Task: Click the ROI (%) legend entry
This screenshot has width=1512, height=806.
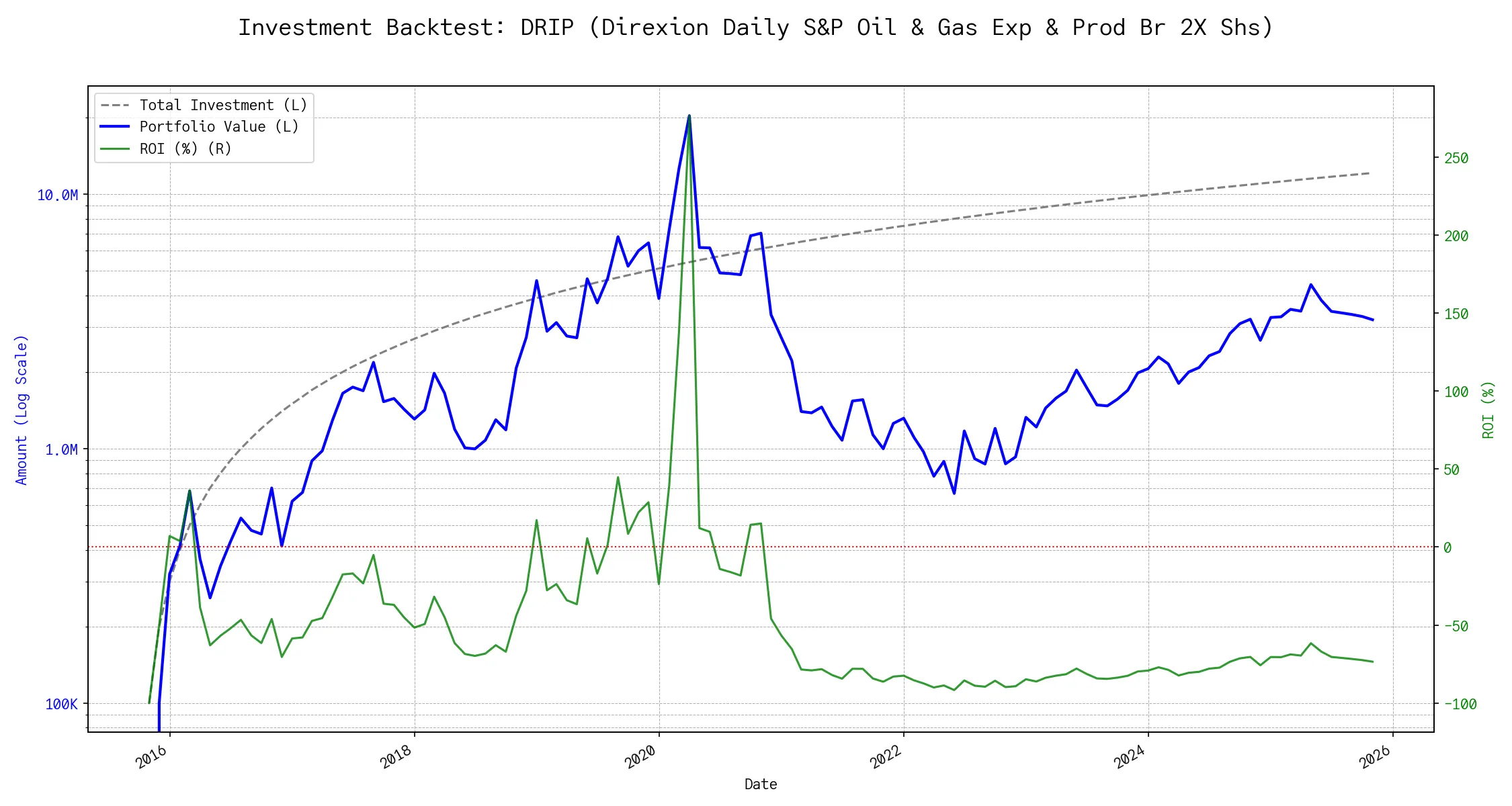Action: click(185, 149)
